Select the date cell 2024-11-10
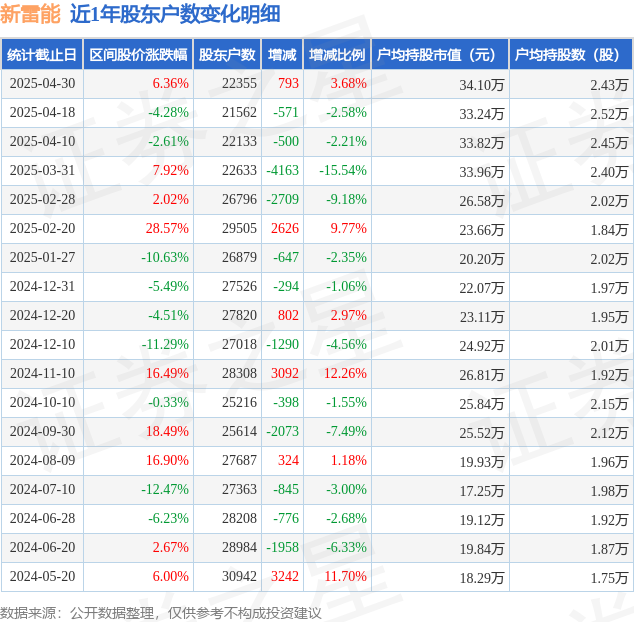The height and width of the screenshot is (622, 634). [42, 374]
